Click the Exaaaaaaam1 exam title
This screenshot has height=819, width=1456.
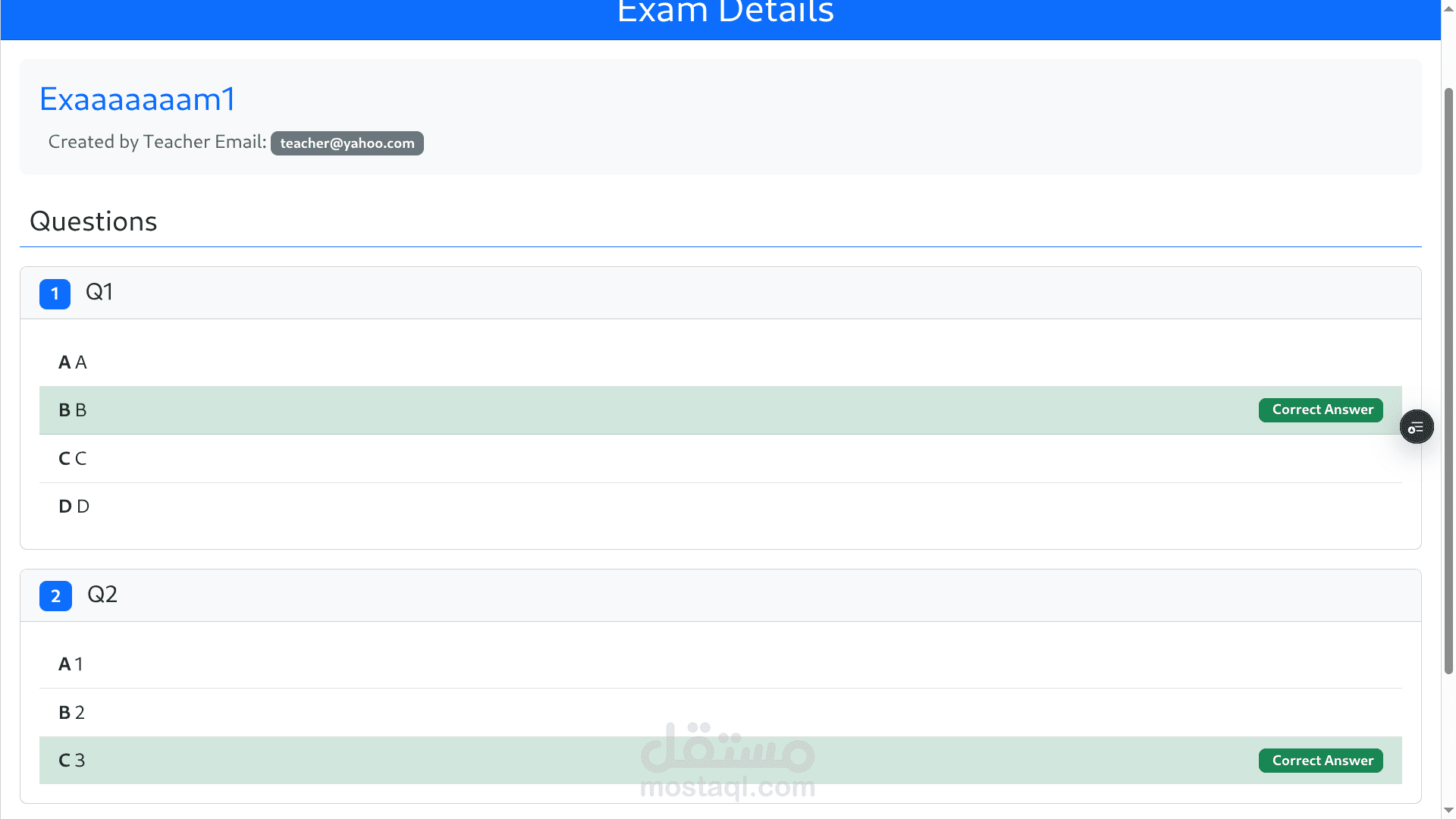(137, 99)
